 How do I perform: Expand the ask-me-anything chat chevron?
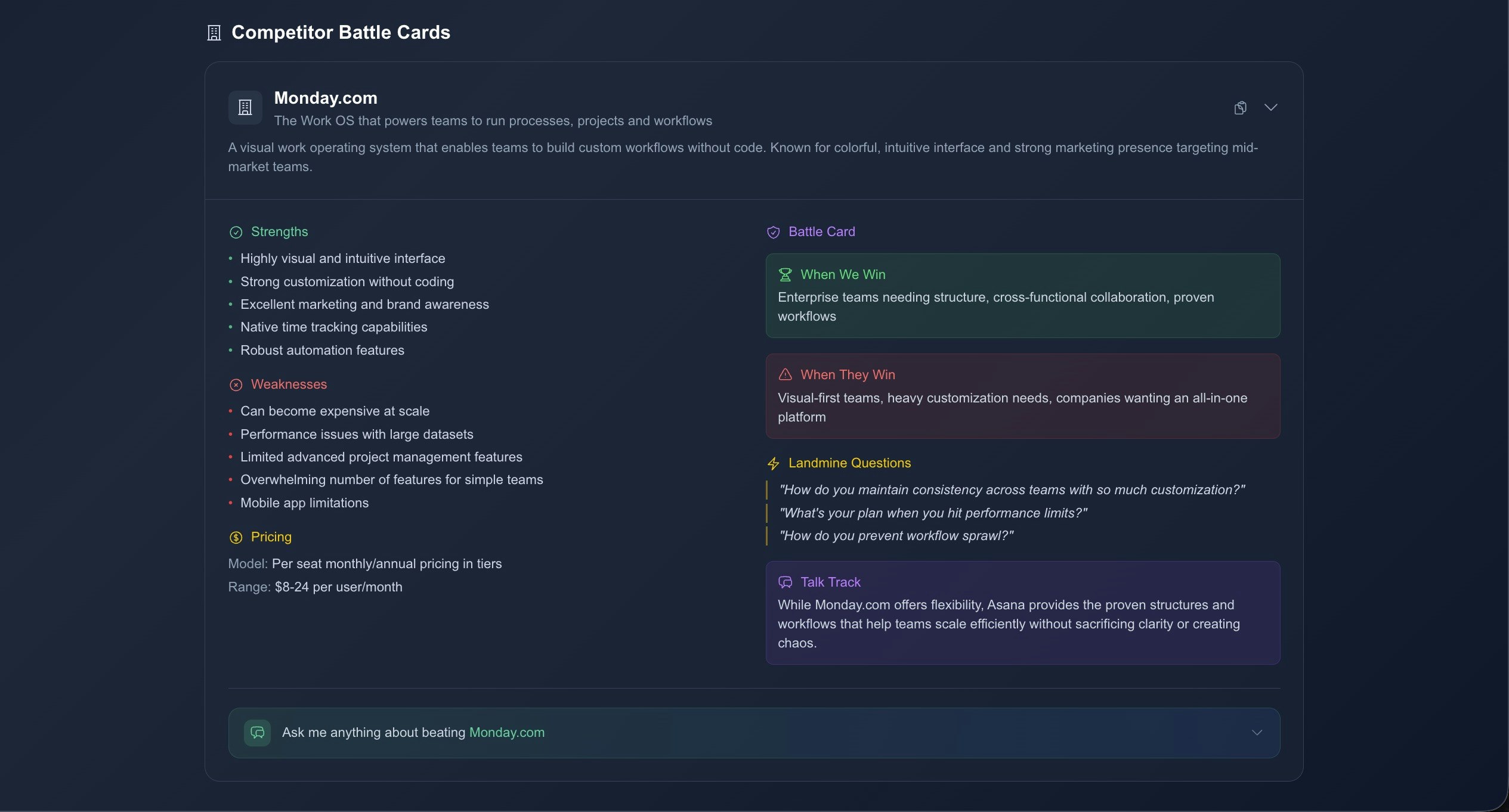(1257, 733)
